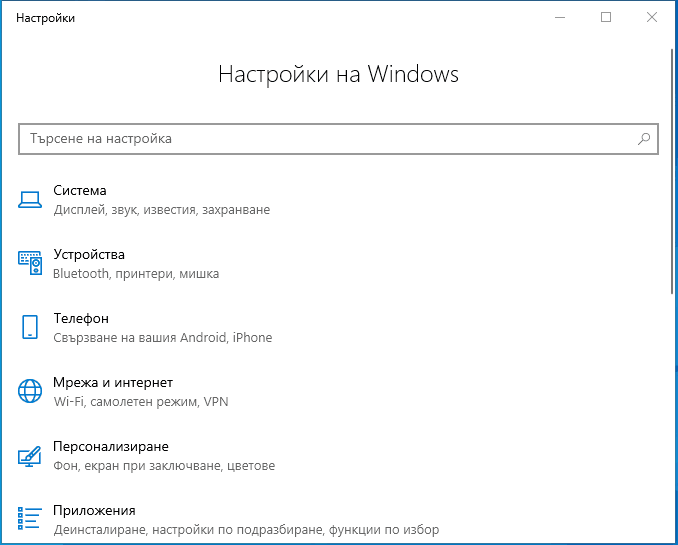
Task: Click the Устройства keyboard and speaker icon
Action: pos(30,263)
